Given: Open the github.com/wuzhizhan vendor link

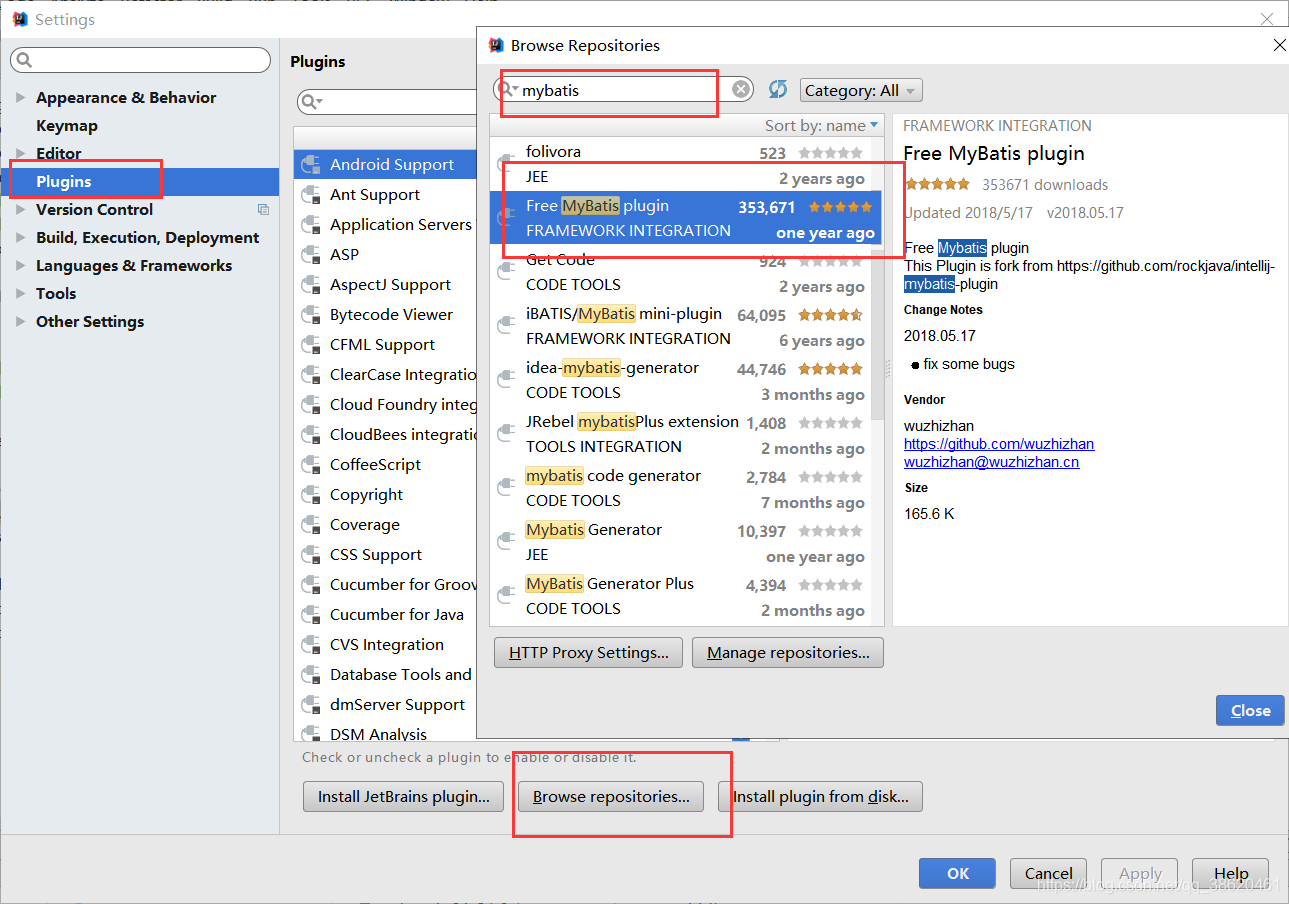Looking at the screenshot, I should point(999,444).
